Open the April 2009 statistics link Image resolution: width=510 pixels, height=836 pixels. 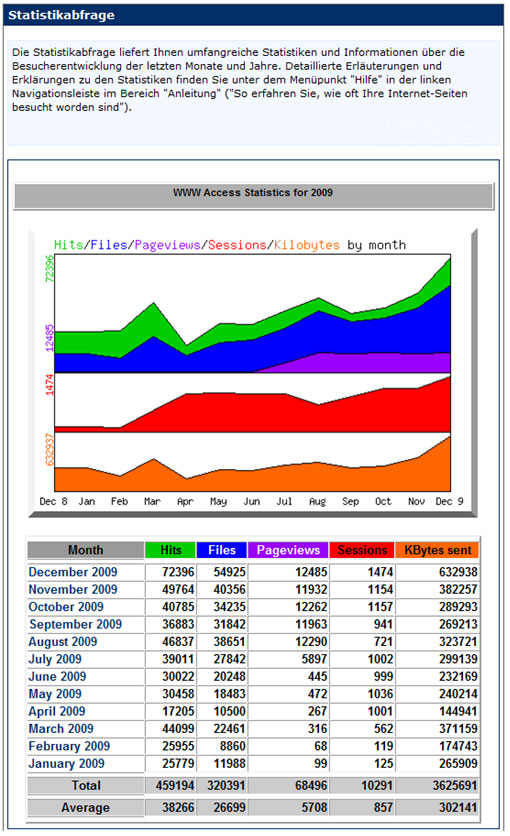pyautogui.click(x=56, y=711)
